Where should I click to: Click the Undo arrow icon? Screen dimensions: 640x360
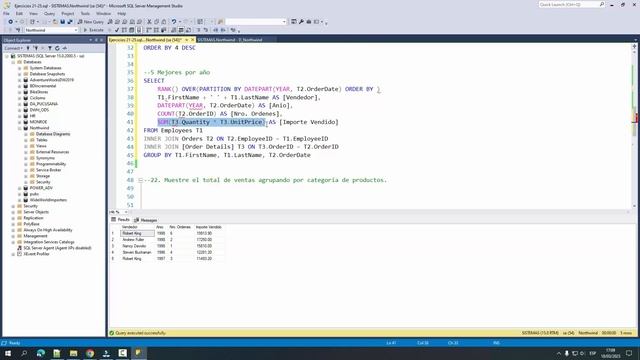173,22
